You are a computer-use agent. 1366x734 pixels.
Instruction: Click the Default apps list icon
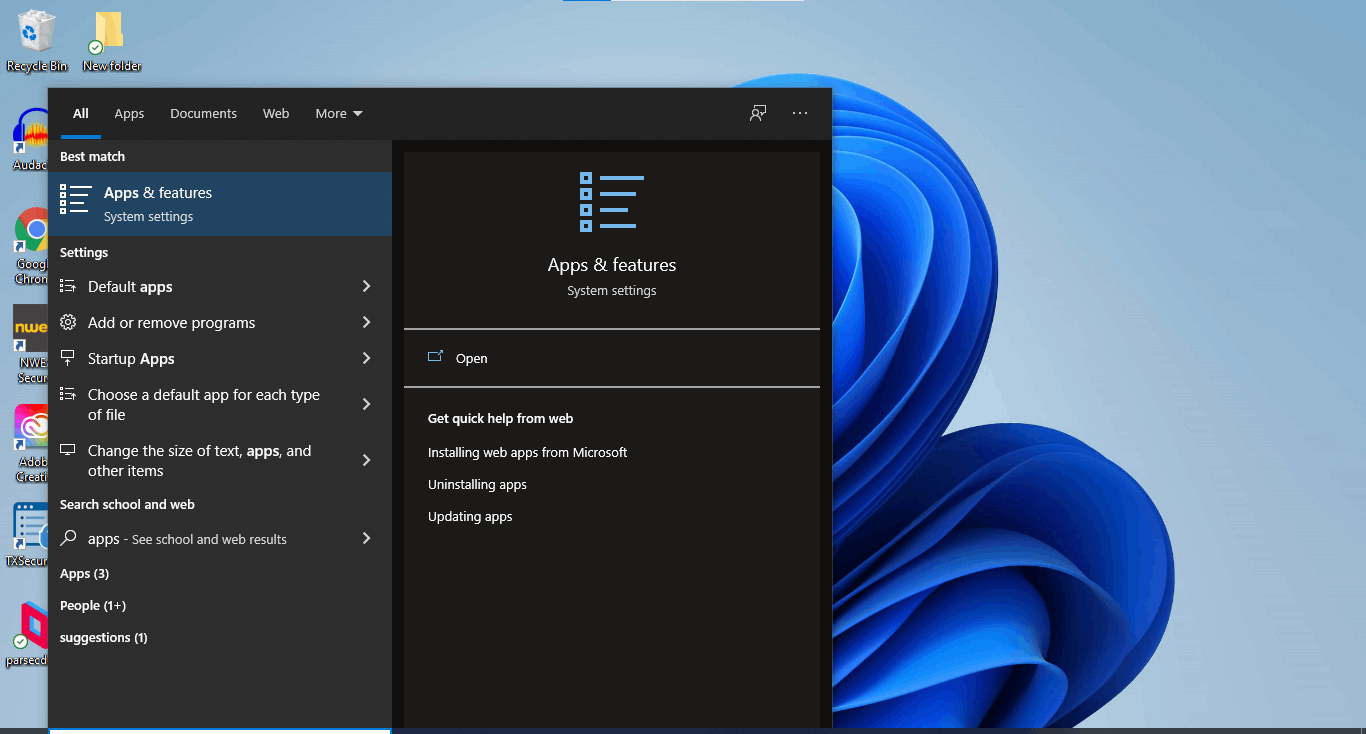(x=68, y=286)
